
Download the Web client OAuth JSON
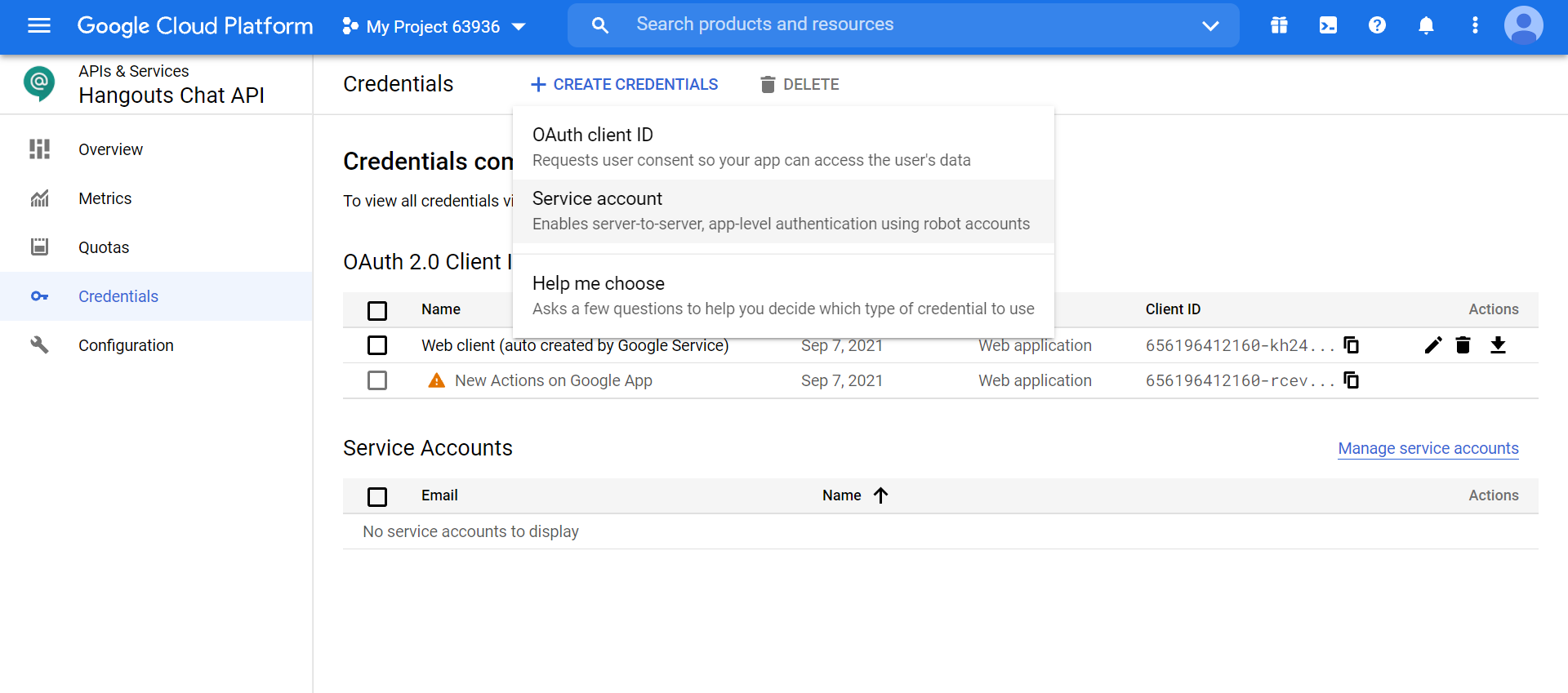coord(1498,345)
